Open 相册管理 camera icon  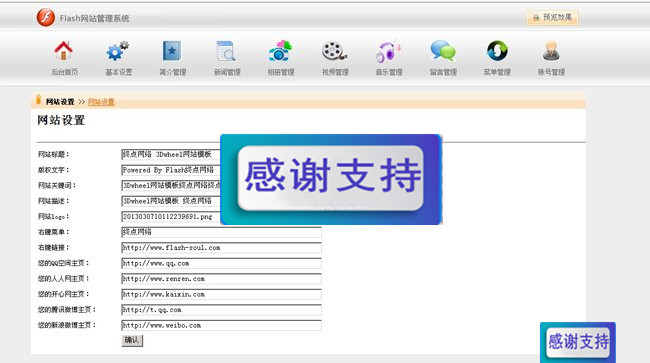(280, 51)
